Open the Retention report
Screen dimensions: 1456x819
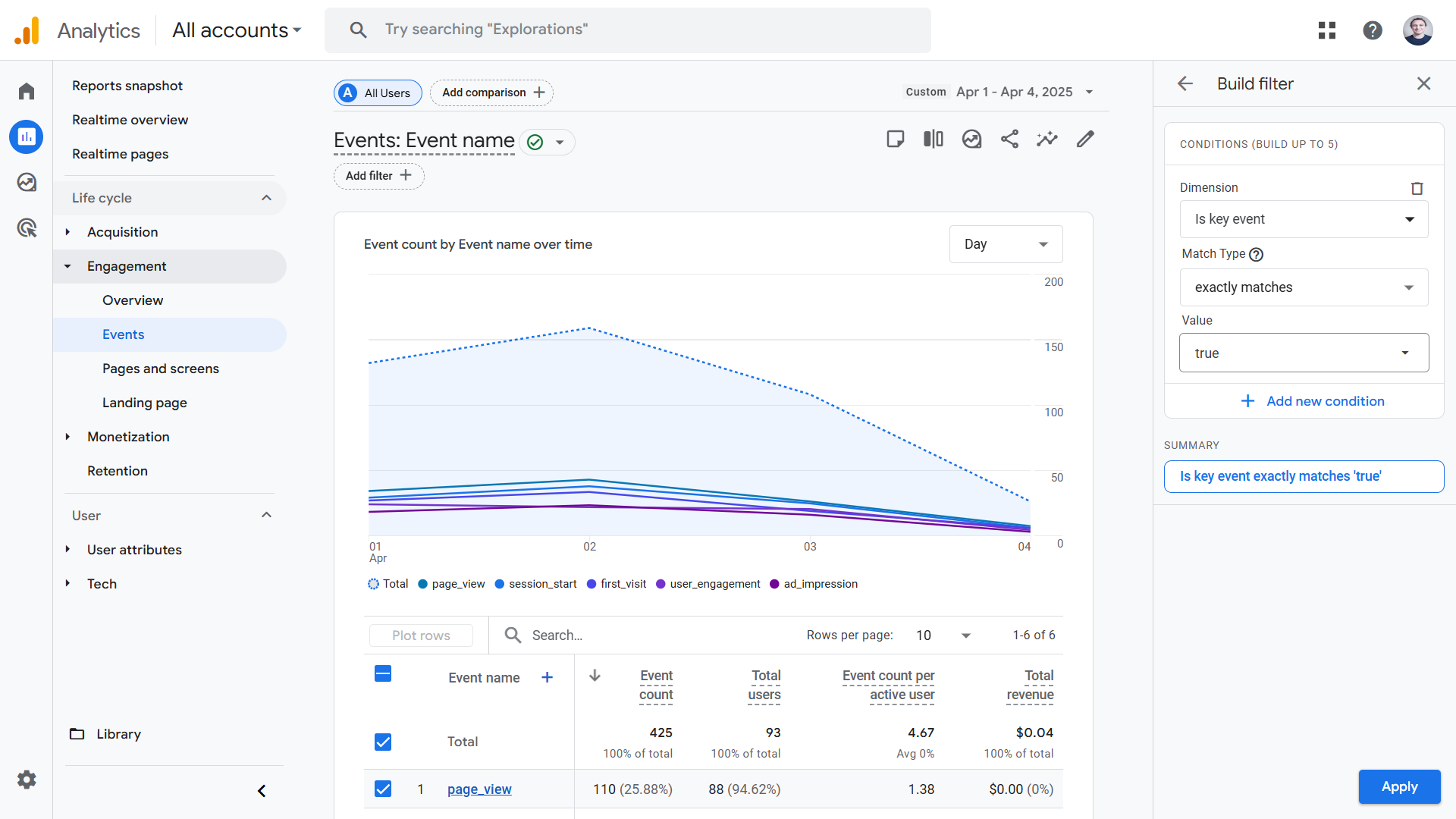[x=118, y=470]
